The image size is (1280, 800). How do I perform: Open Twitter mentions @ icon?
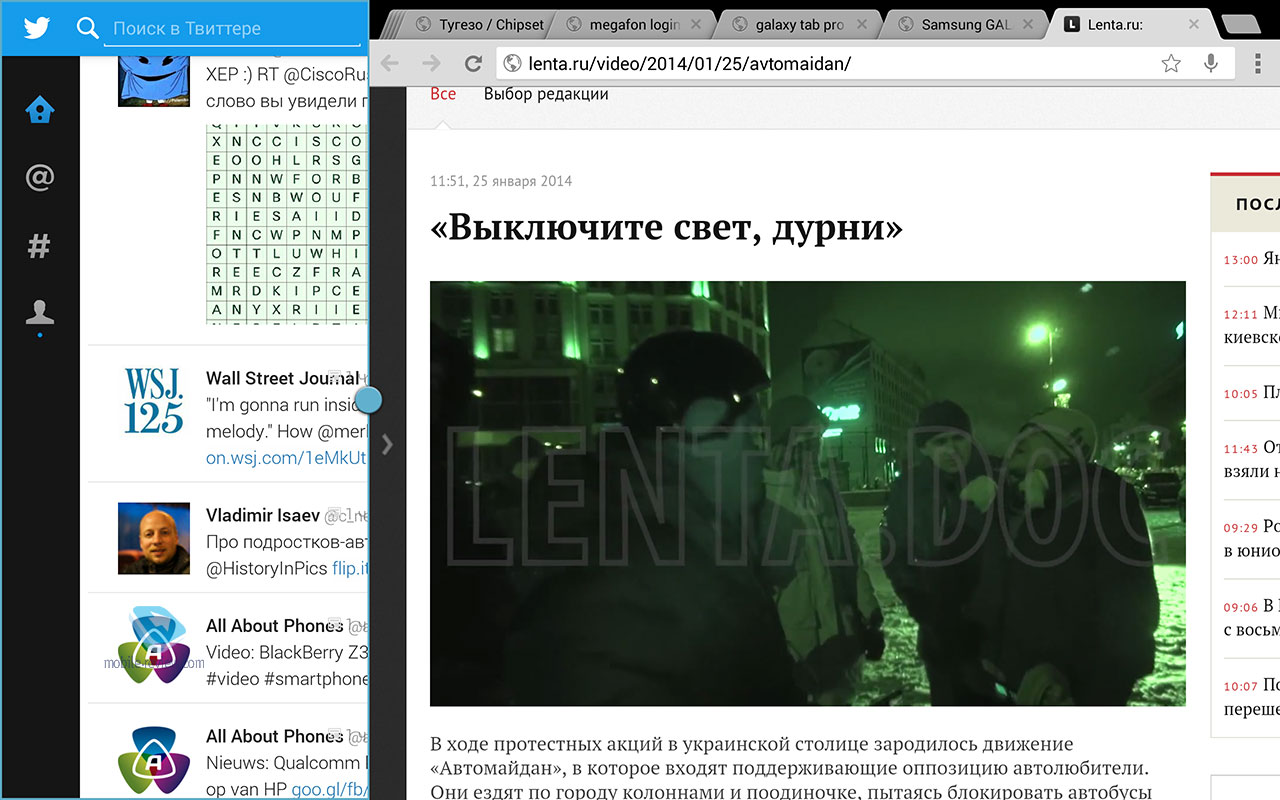[39, 178]
